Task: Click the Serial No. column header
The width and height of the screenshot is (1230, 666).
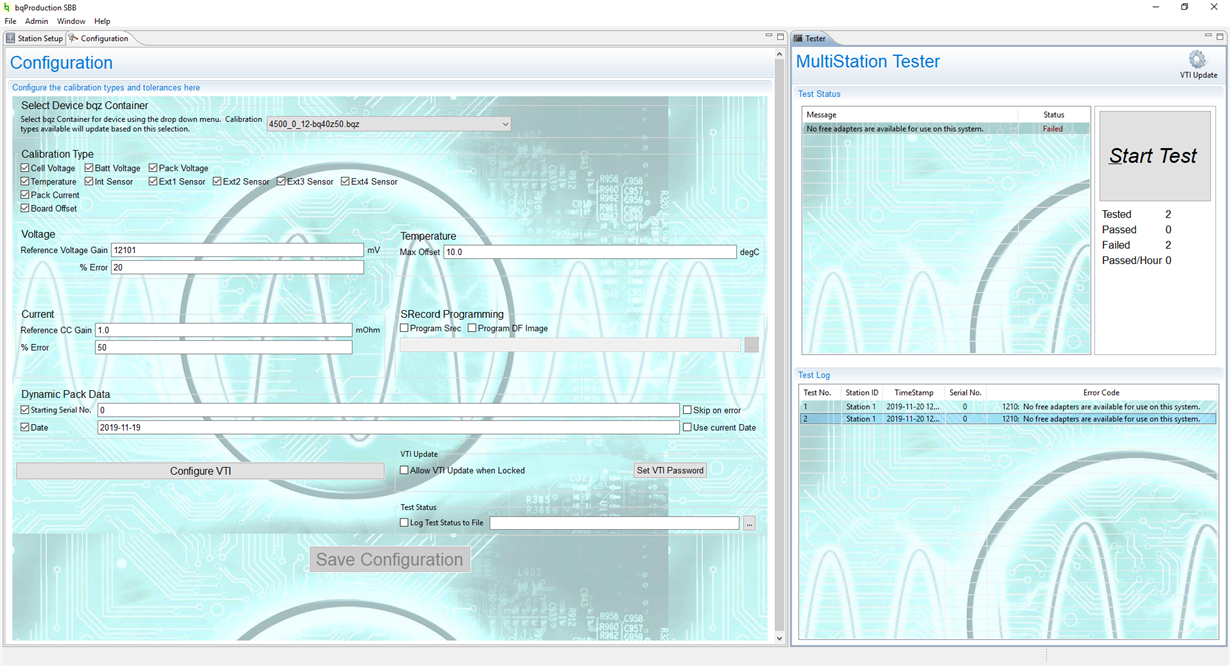Action: 965,393
